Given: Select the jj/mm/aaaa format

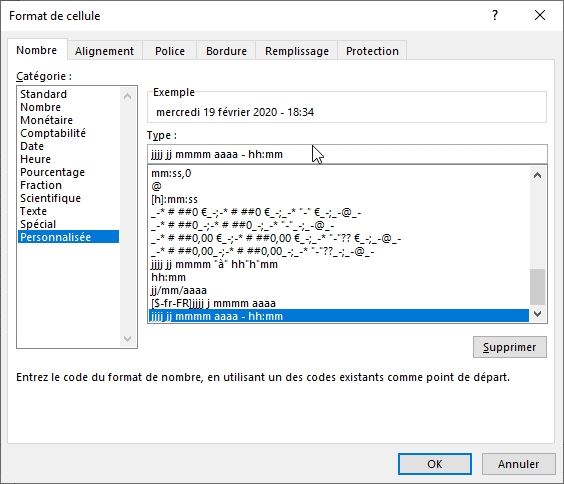Looking at the screenshot, I should pos(338,290).
